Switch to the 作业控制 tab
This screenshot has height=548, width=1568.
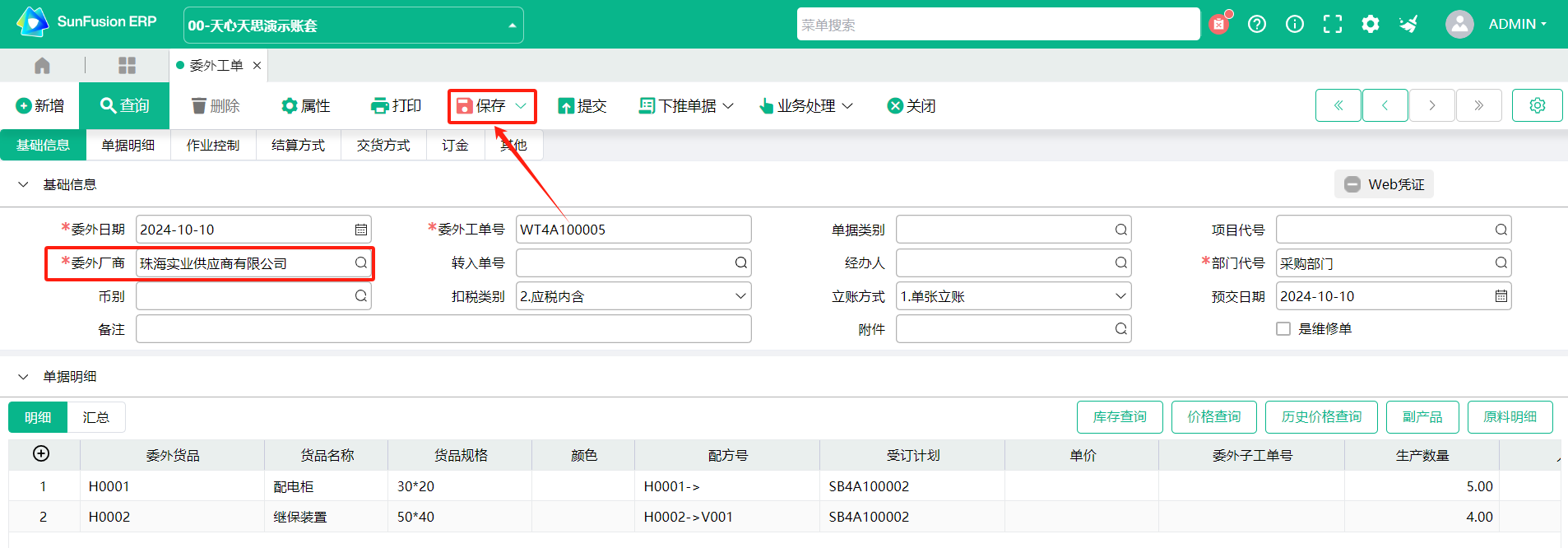point(213,145)
